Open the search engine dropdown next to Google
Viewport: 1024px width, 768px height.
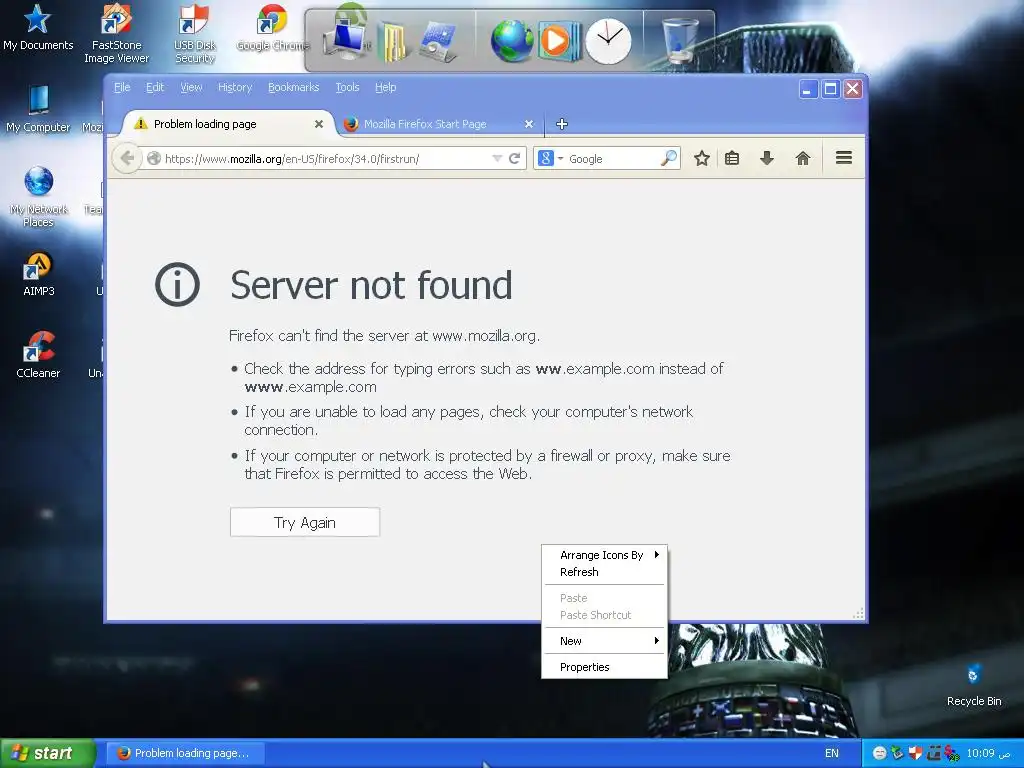(x=560, y=159)
